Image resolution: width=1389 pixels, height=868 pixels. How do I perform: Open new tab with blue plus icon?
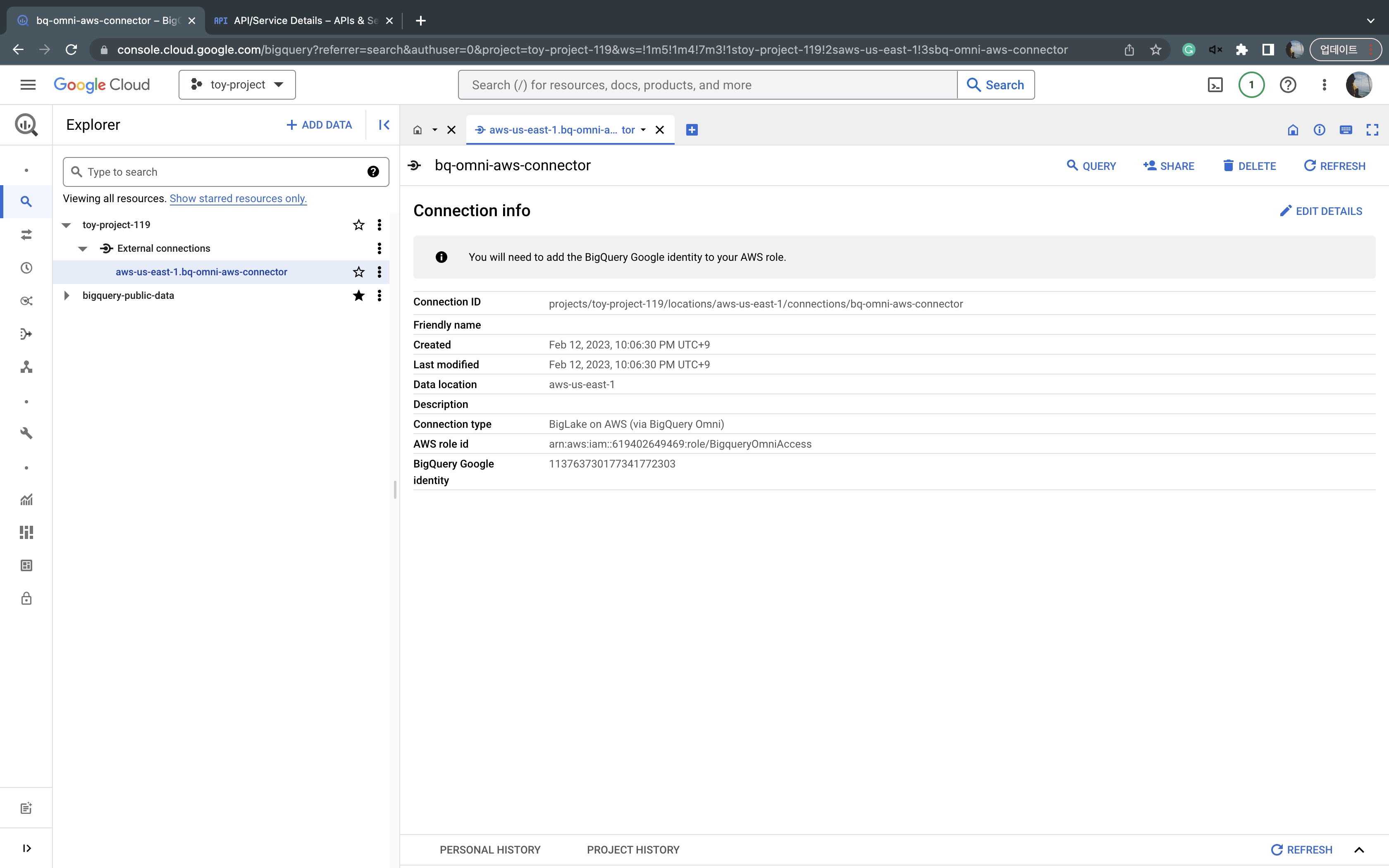tap(692, 130)
